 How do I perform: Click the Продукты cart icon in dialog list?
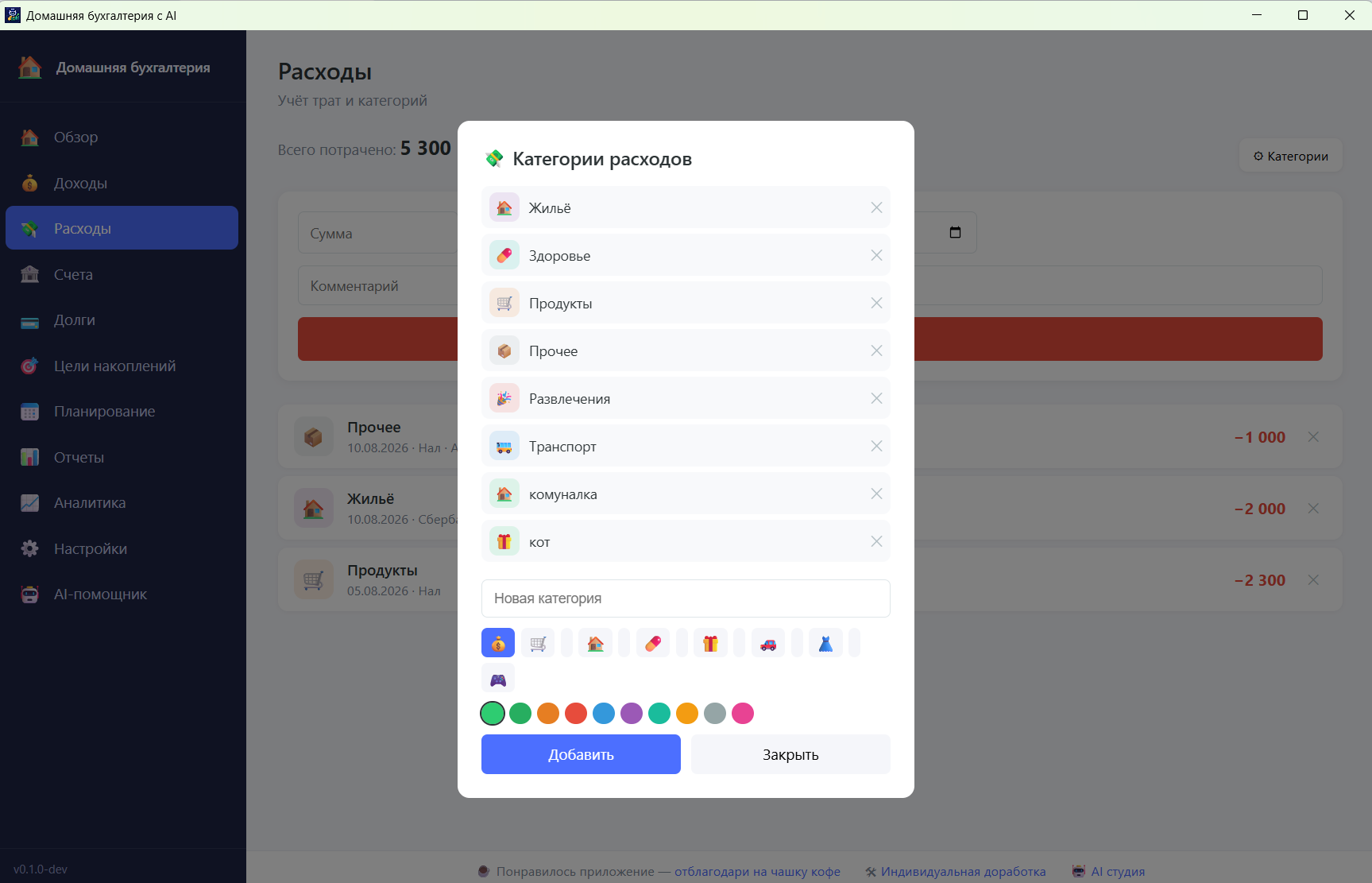click(504, 303)
